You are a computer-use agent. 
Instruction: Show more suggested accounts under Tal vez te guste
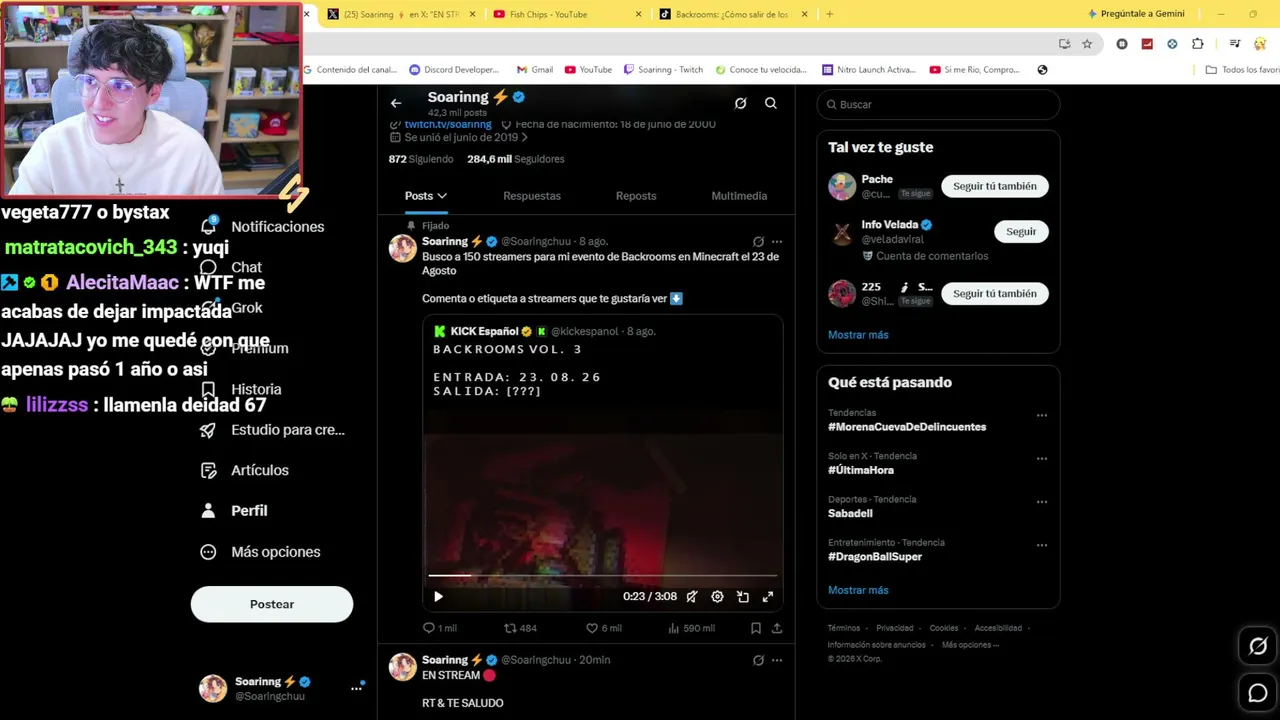858,335
